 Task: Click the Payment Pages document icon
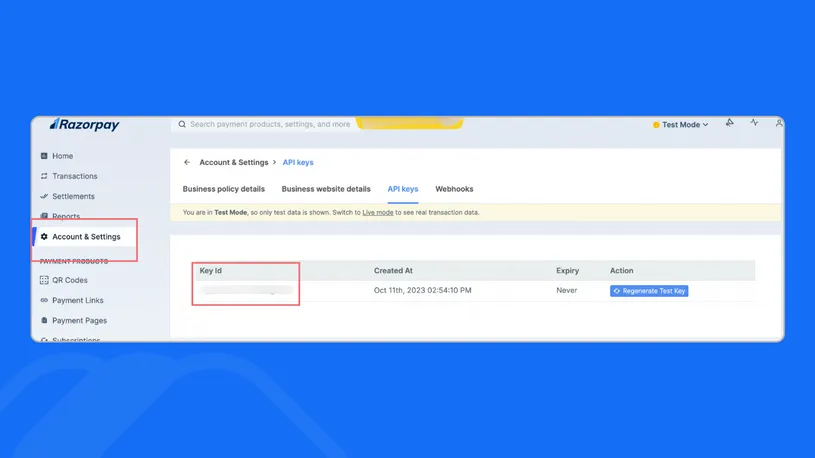click(44, 321)
